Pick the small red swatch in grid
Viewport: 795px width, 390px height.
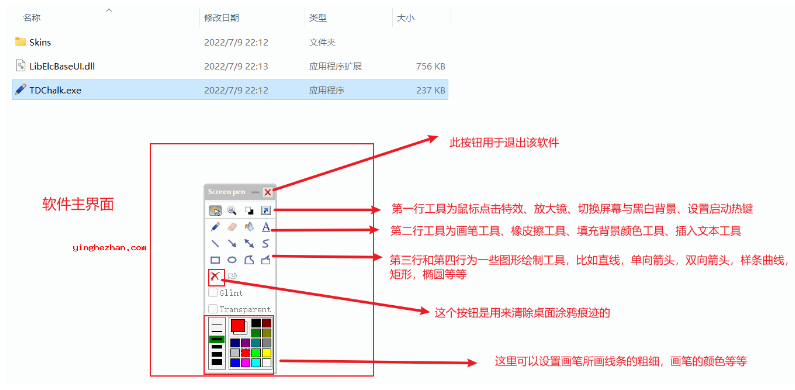[245, 353]
